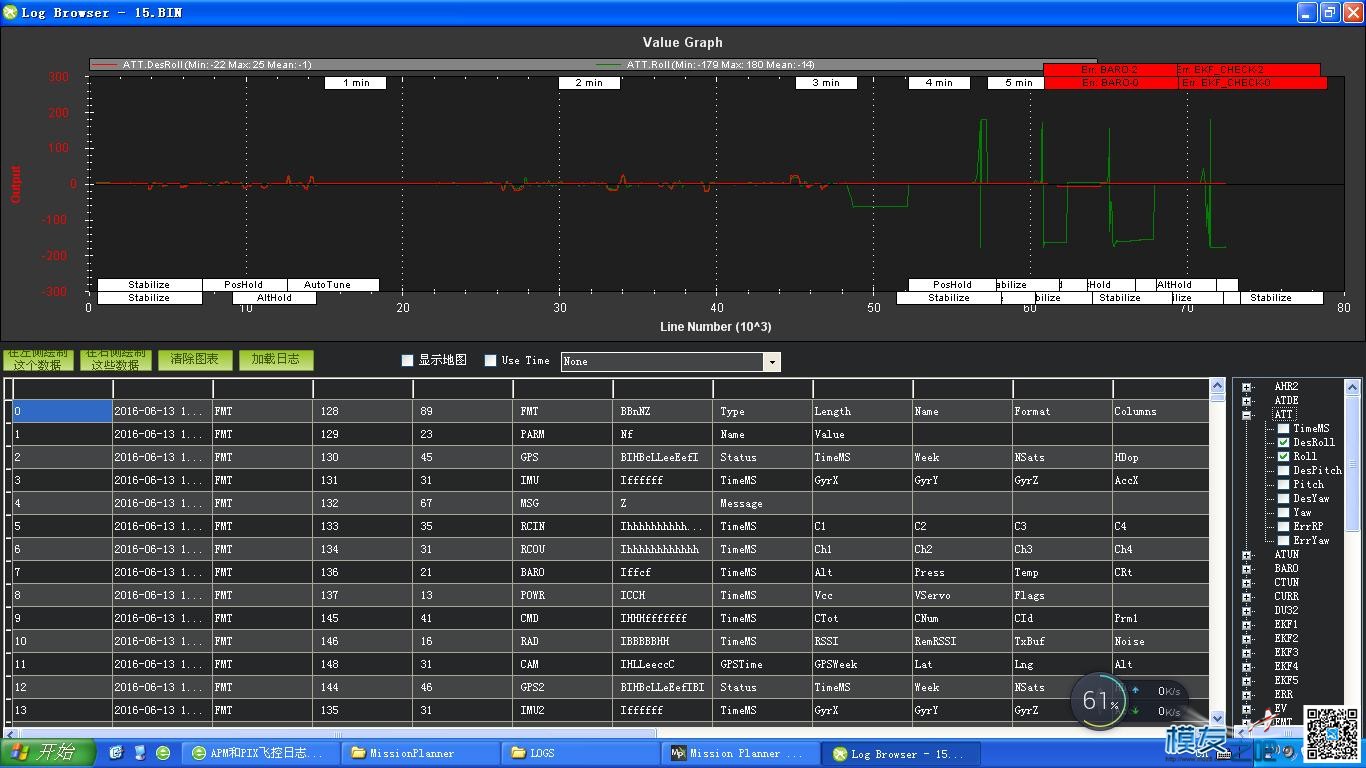Viewport: 1366px width, 768px height.
Task: Check DesPitch in the ATT tree
Action: coord(1284,470)
